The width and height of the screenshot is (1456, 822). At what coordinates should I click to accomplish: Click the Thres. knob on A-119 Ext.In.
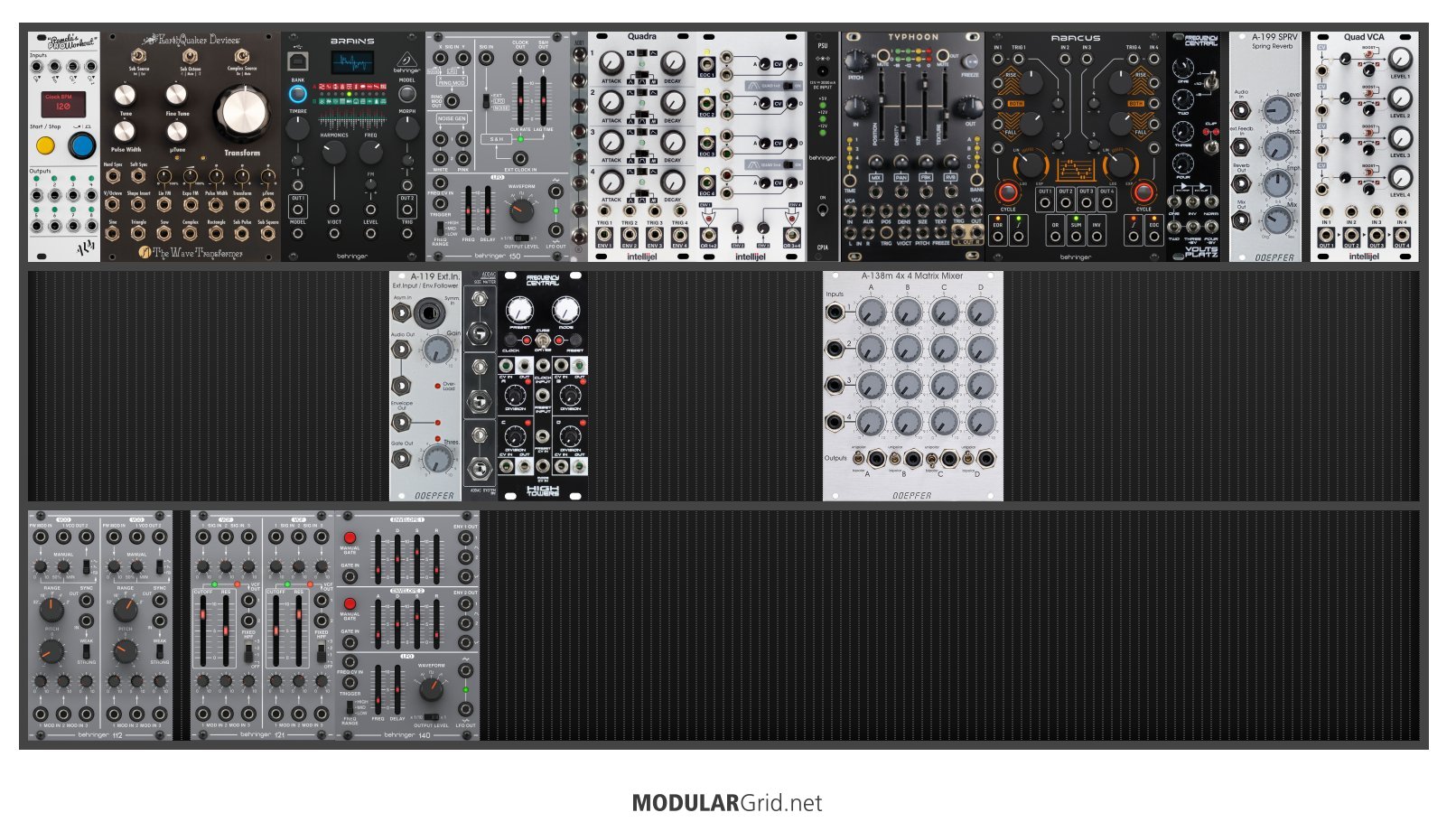click(438, 459)
